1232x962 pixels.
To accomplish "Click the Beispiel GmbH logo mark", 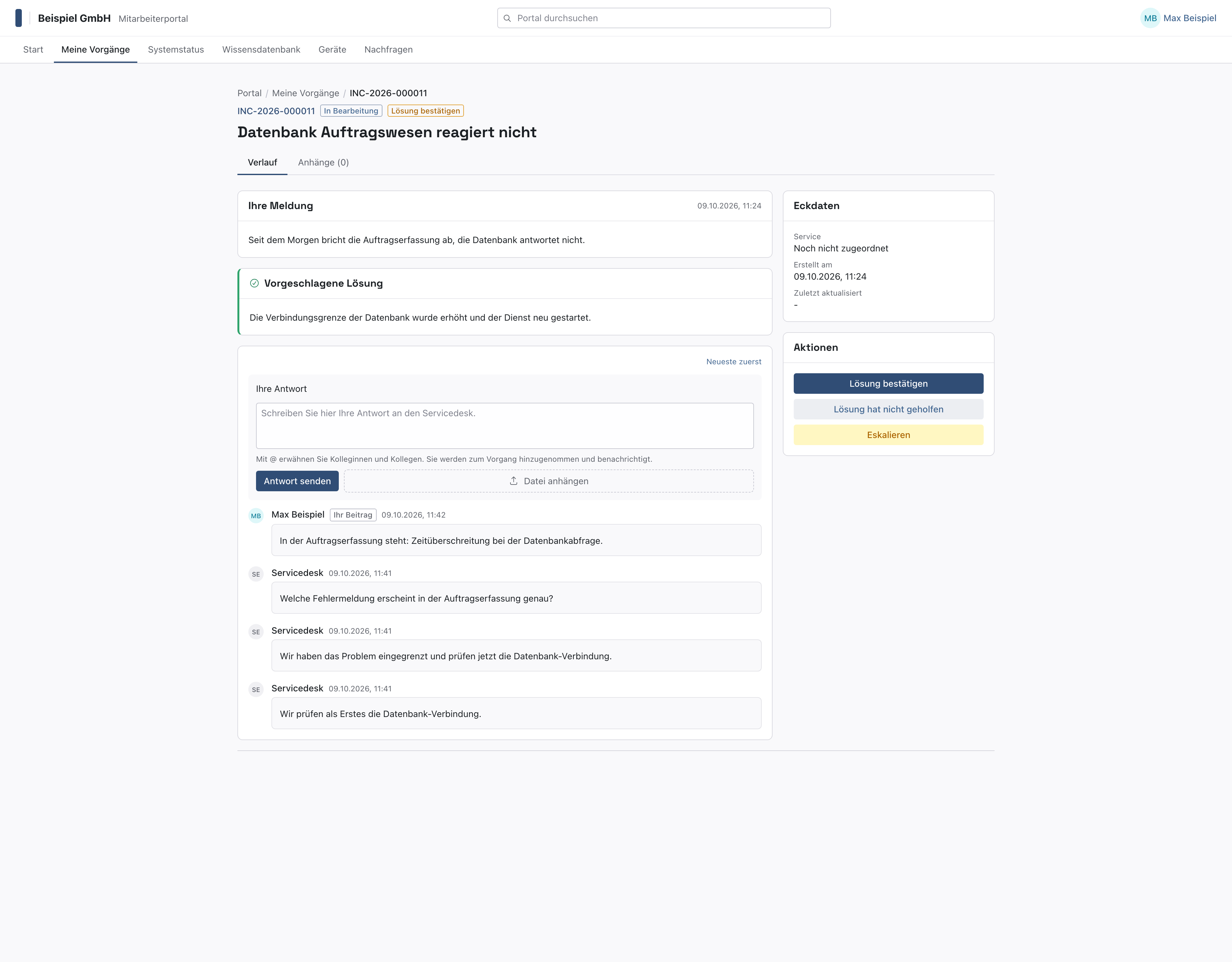I will pos(19,18).
